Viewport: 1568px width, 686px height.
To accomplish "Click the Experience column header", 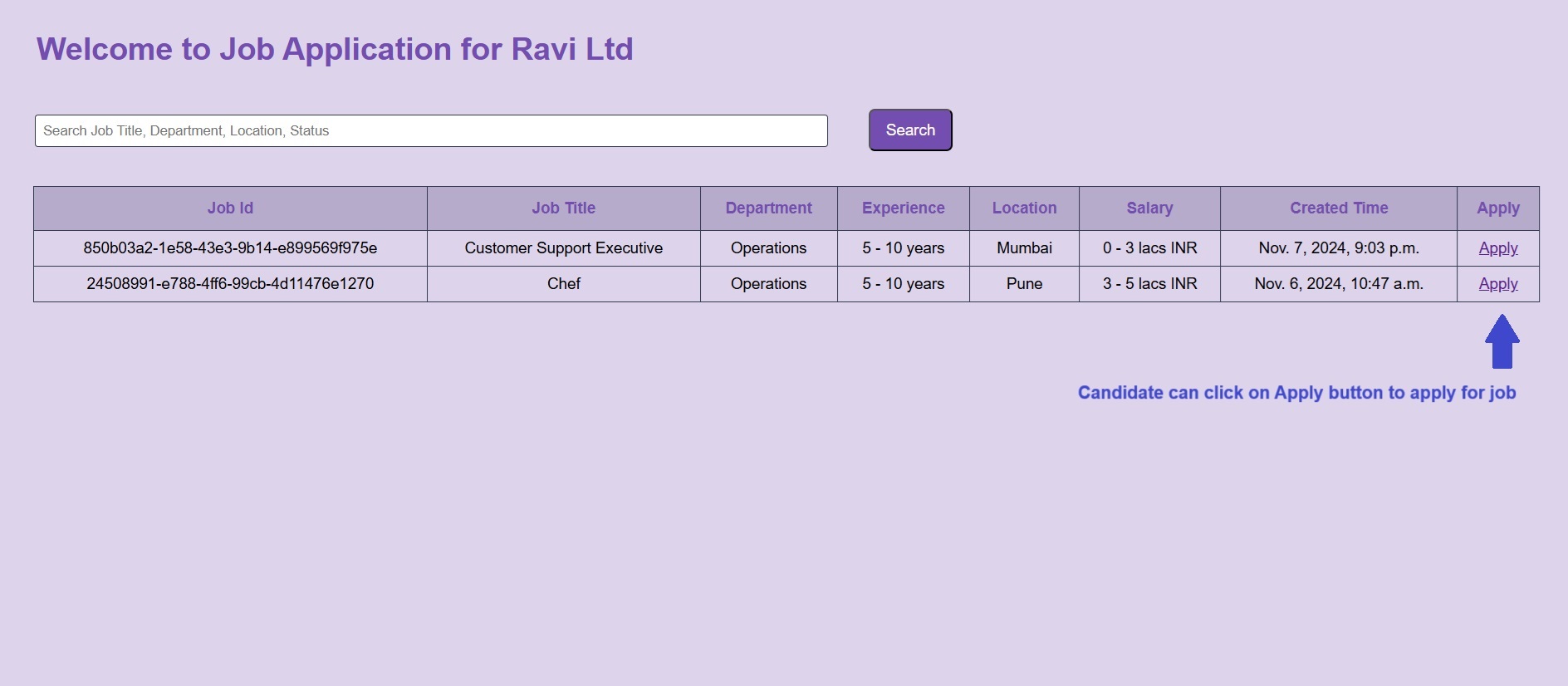I will (903, 208).
